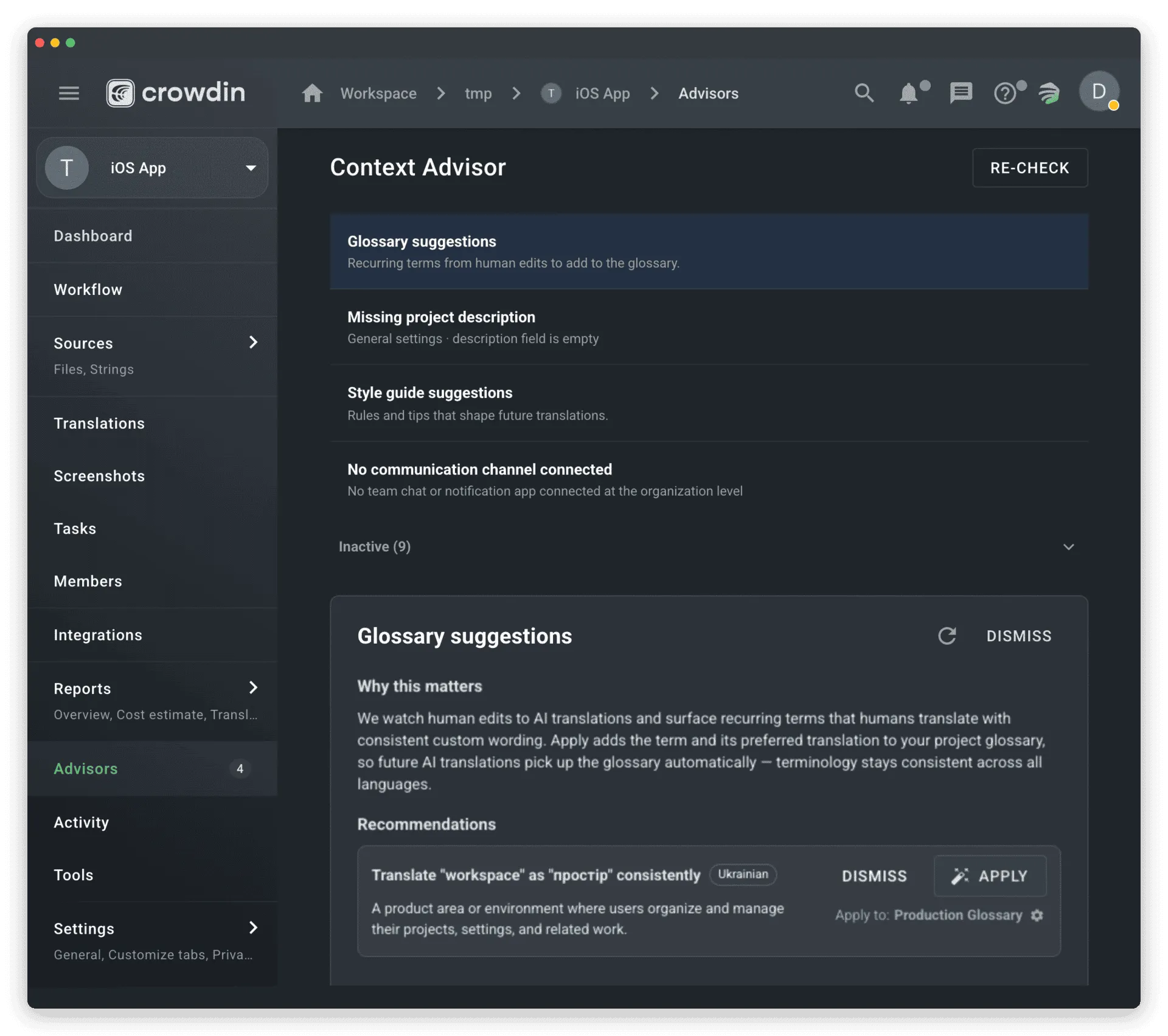Image resolution: width=1168 pixels, height=1036 pixels.
Task: Click the recommendation title 'Translate workspace as простір'
Action: click(x=536, y=875)
